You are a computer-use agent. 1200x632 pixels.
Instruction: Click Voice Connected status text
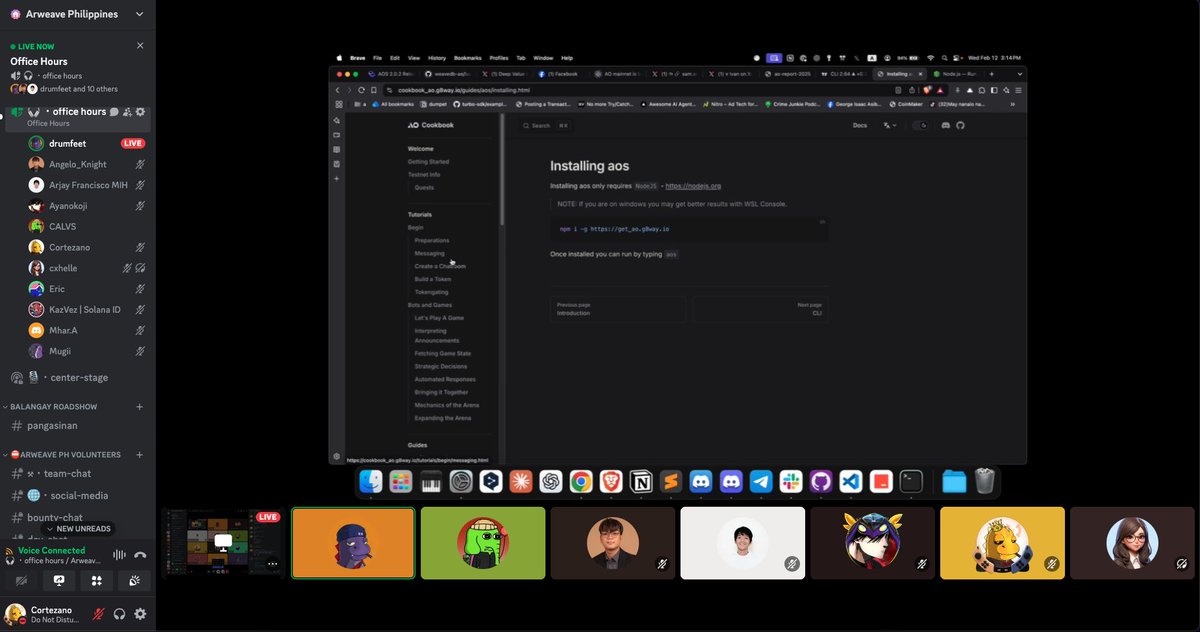(x=51, y=550)
